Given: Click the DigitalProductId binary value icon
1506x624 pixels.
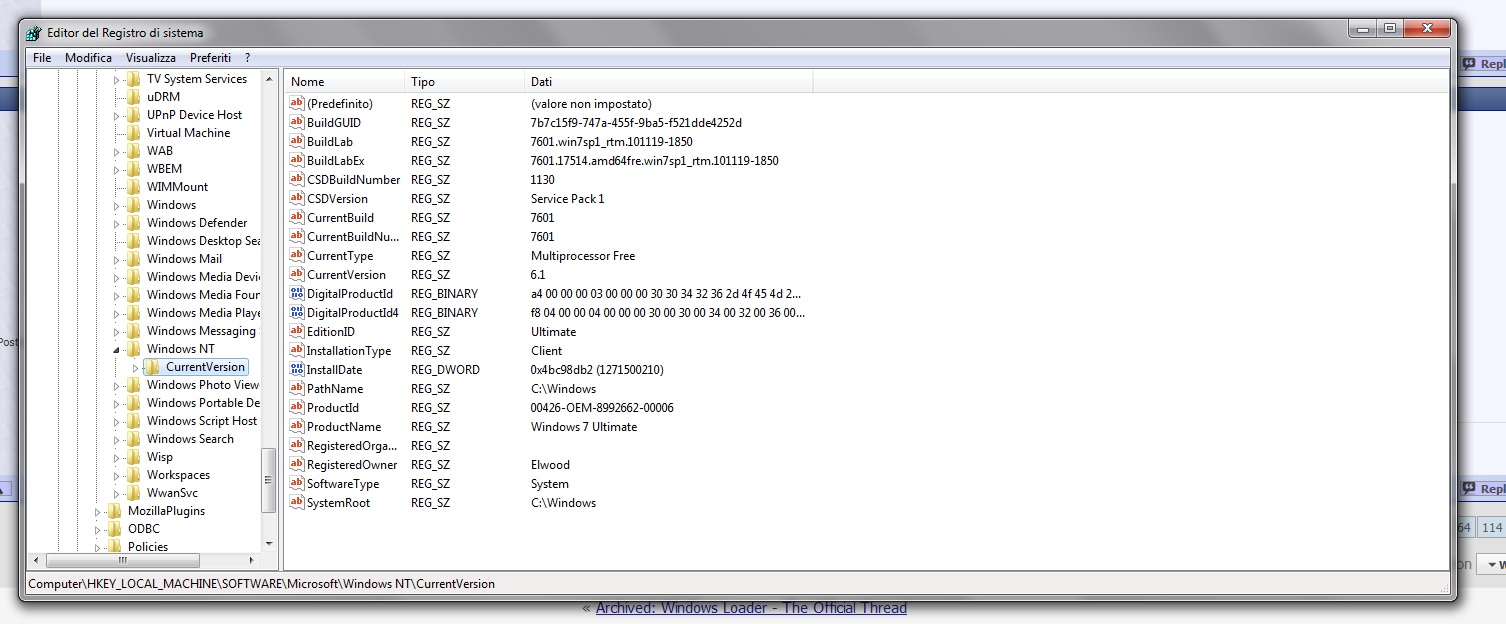Looking at the screenshot, I should pos(296,293).
